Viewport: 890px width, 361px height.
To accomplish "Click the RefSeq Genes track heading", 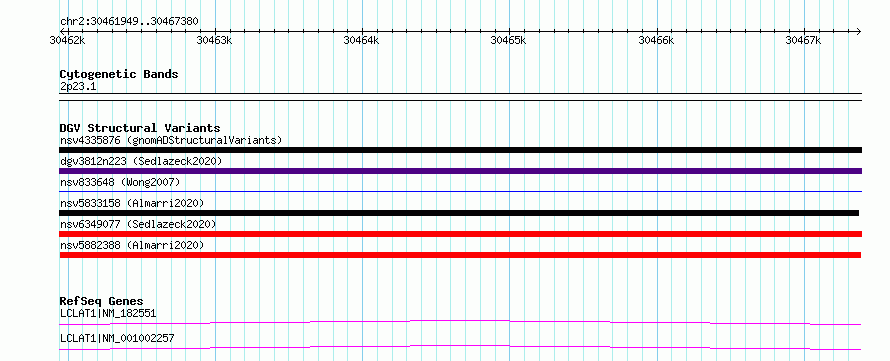I will 102,301.
